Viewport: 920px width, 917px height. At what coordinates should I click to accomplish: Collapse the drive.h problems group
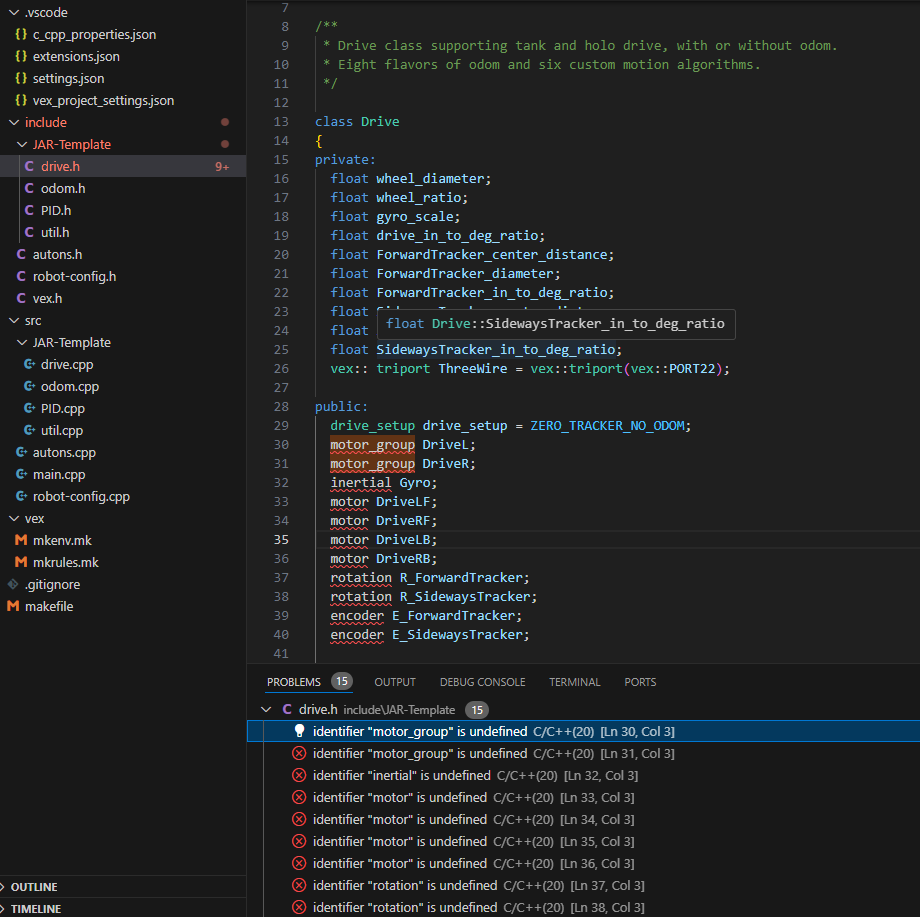click(265, 709)
